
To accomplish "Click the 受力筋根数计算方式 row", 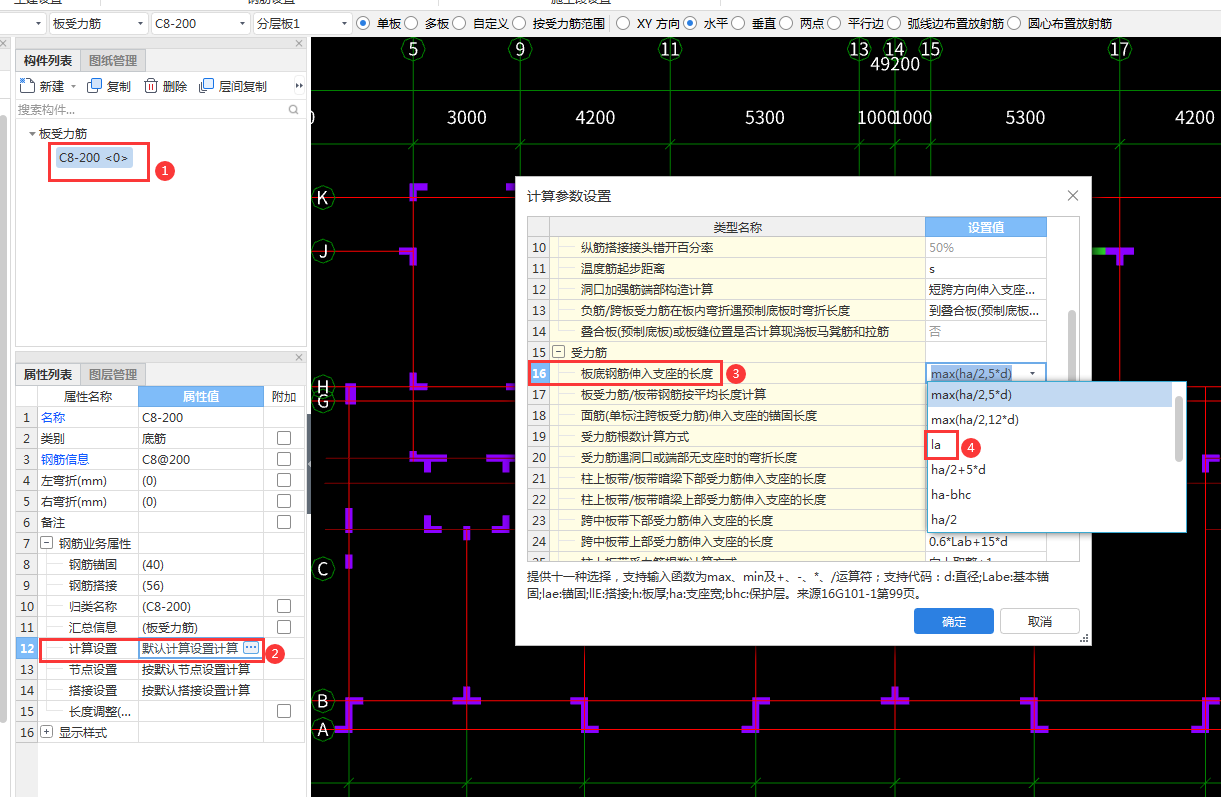I will 788,436.
